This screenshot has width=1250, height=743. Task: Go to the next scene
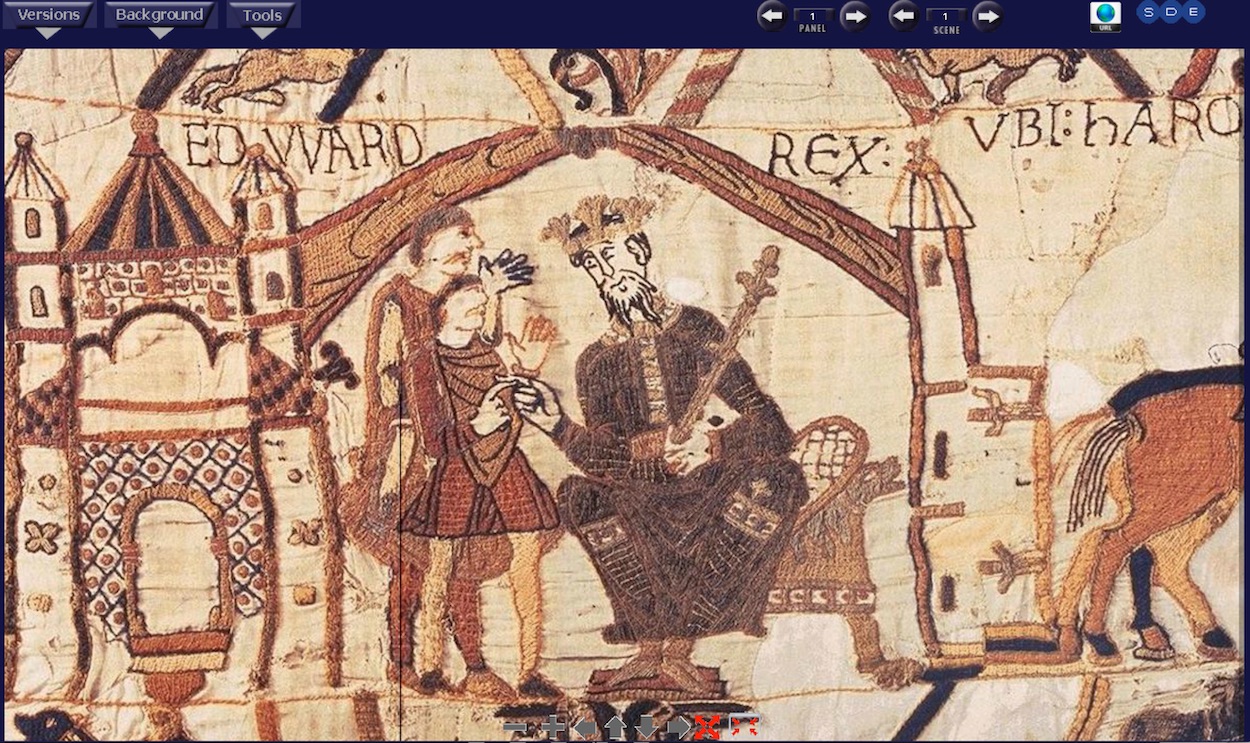[988, 15]
